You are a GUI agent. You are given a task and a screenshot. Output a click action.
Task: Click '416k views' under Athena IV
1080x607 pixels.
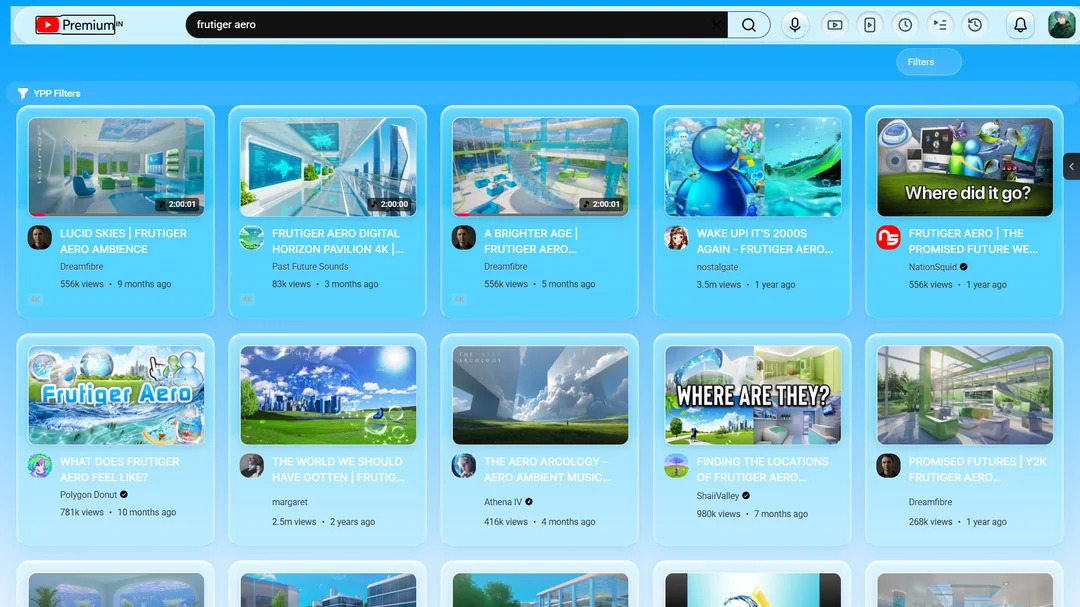pyautogui.click(x=506, y=522)
